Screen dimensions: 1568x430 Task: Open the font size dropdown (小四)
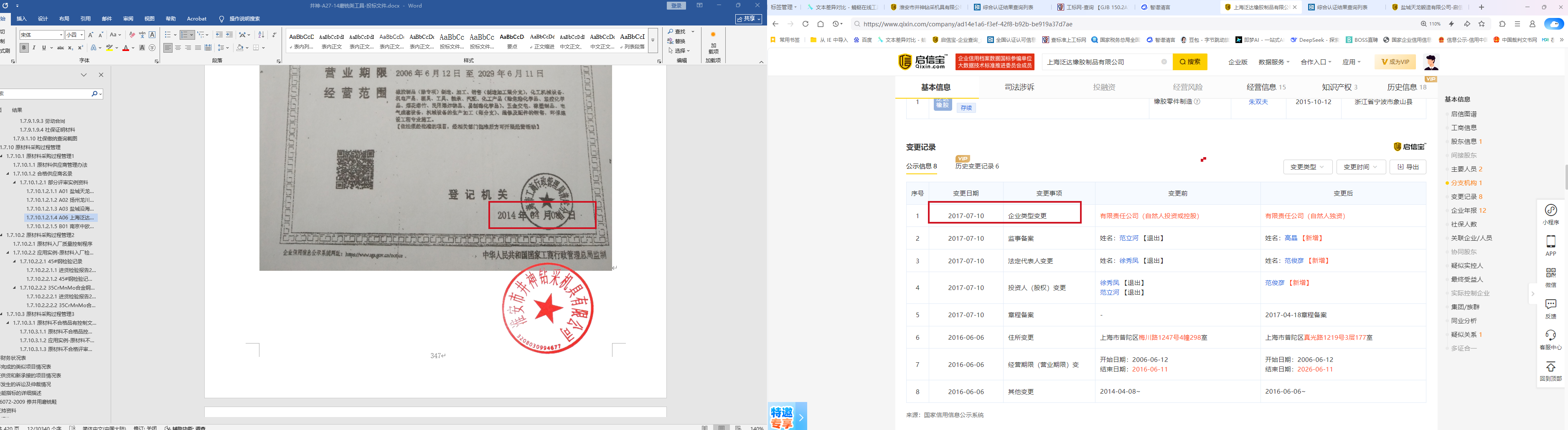click(x=81, y=35)
